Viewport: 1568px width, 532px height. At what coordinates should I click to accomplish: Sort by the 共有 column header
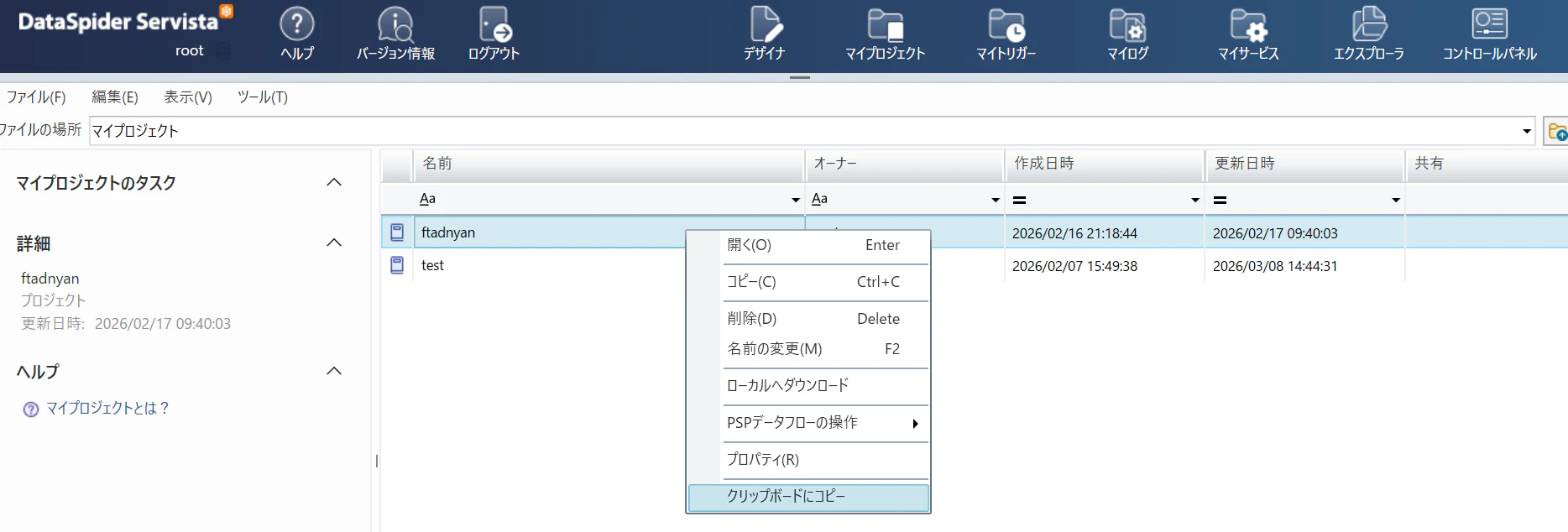[x=1487, y=164]
